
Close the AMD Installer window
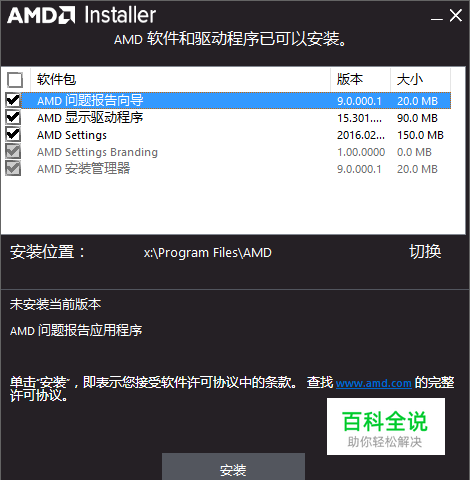pyautogui.click(x=456, y=16)
